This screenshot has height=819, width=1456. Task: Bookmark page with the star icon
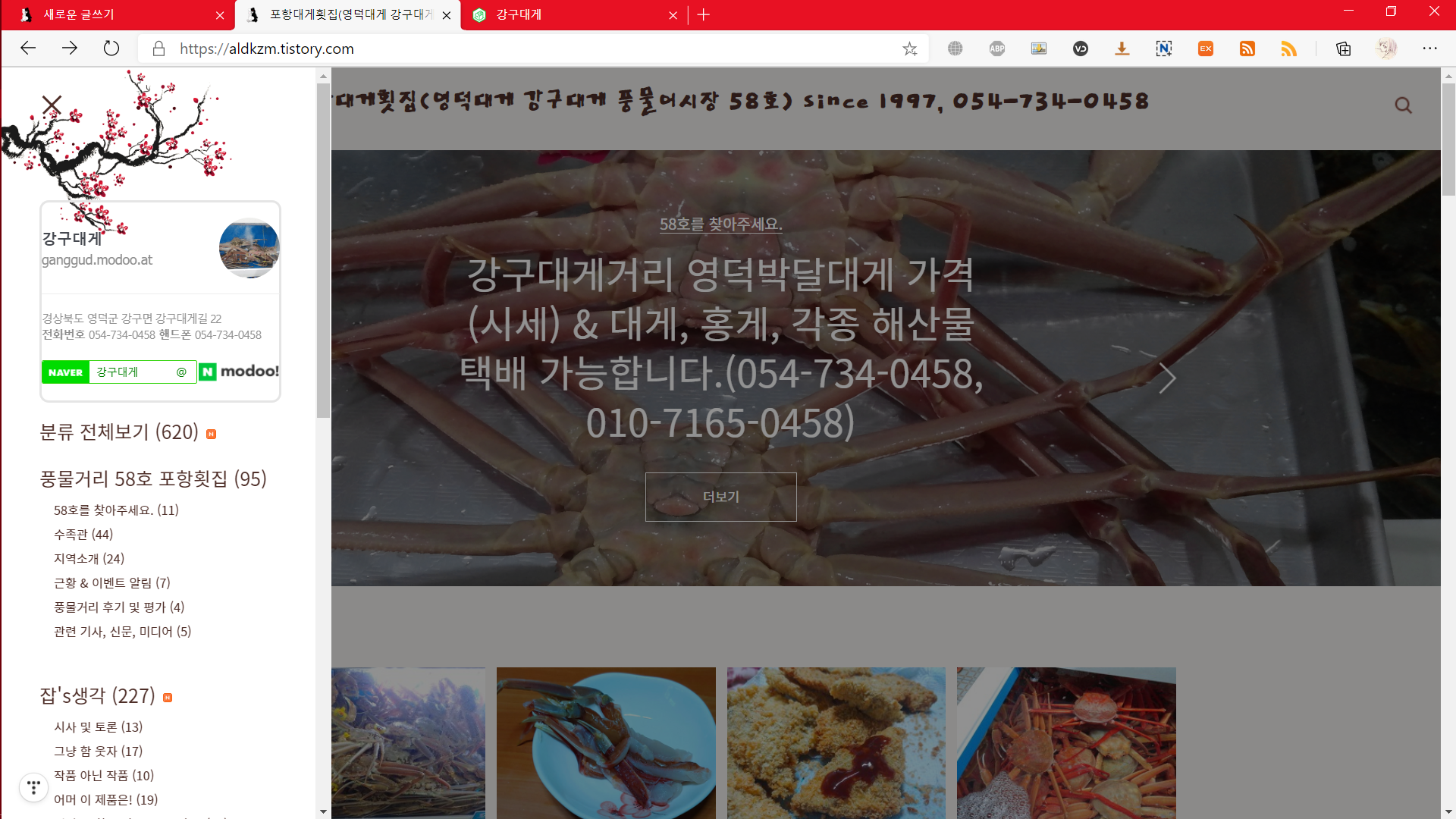tap(909, 49)
